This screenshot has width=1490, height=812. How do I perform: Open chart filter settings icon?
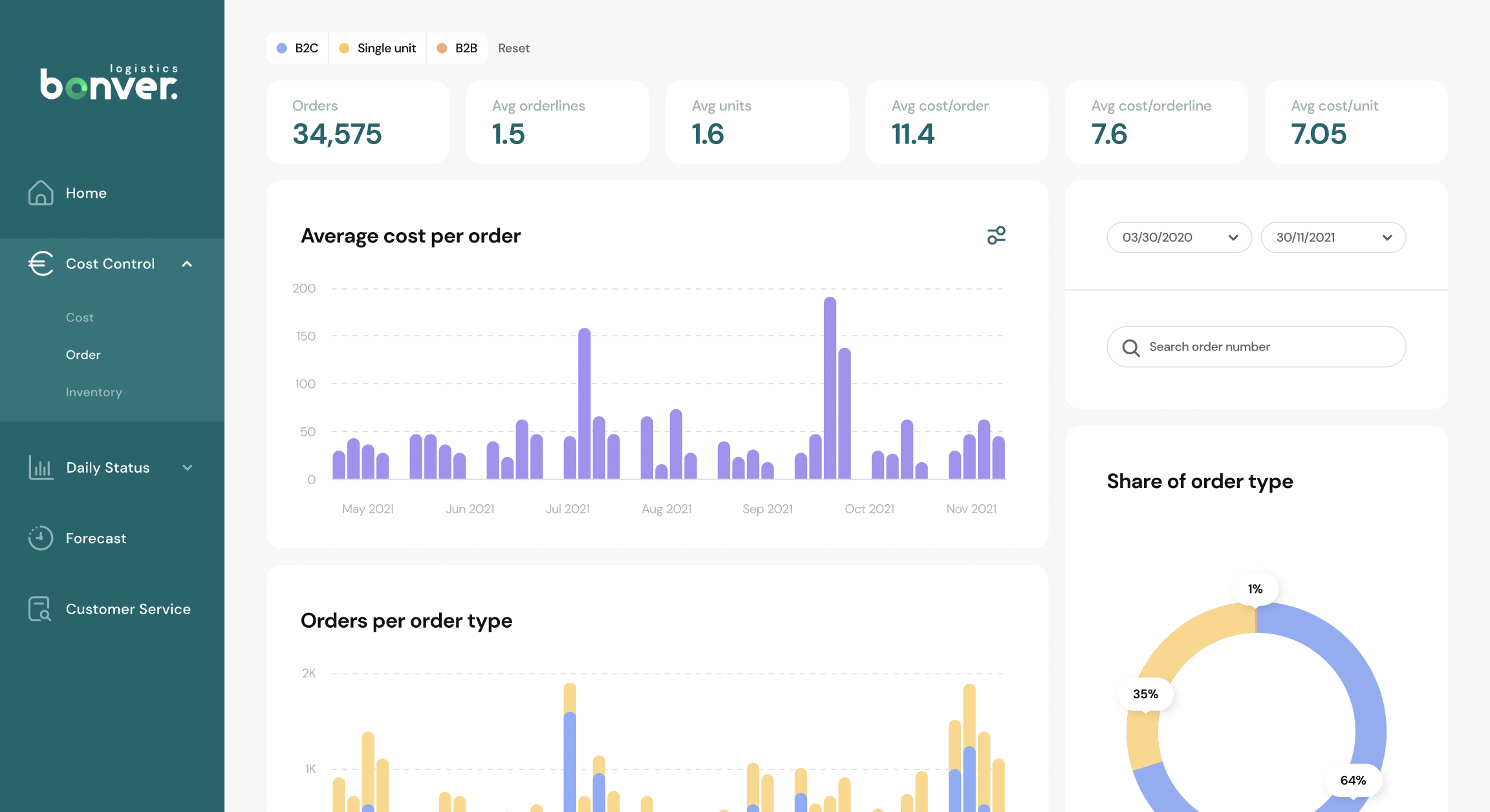pos(996,235)
